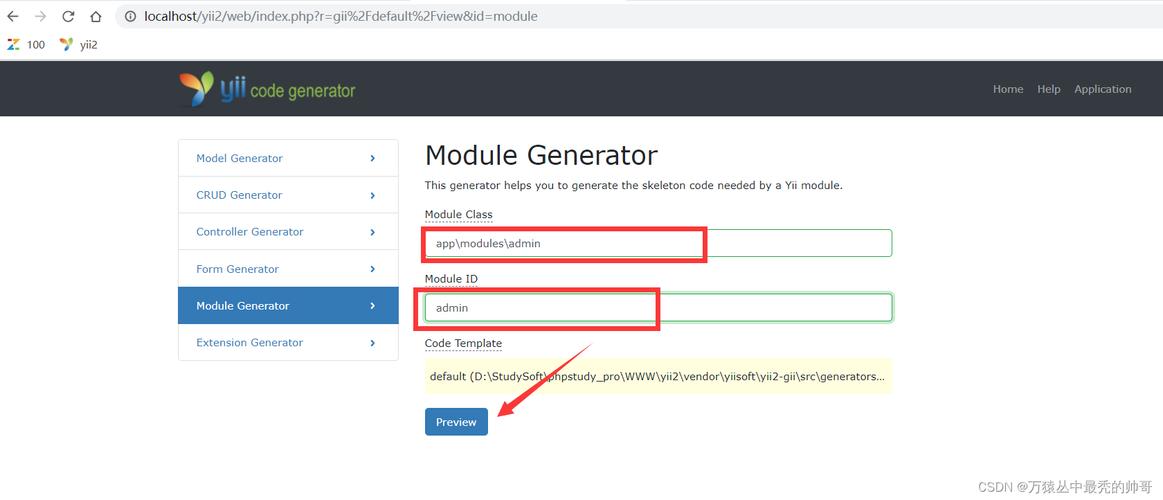1163x500 pixels.
Task: Click the Module Class label hint
Action: pyautogui.click(x=458, y=214)
